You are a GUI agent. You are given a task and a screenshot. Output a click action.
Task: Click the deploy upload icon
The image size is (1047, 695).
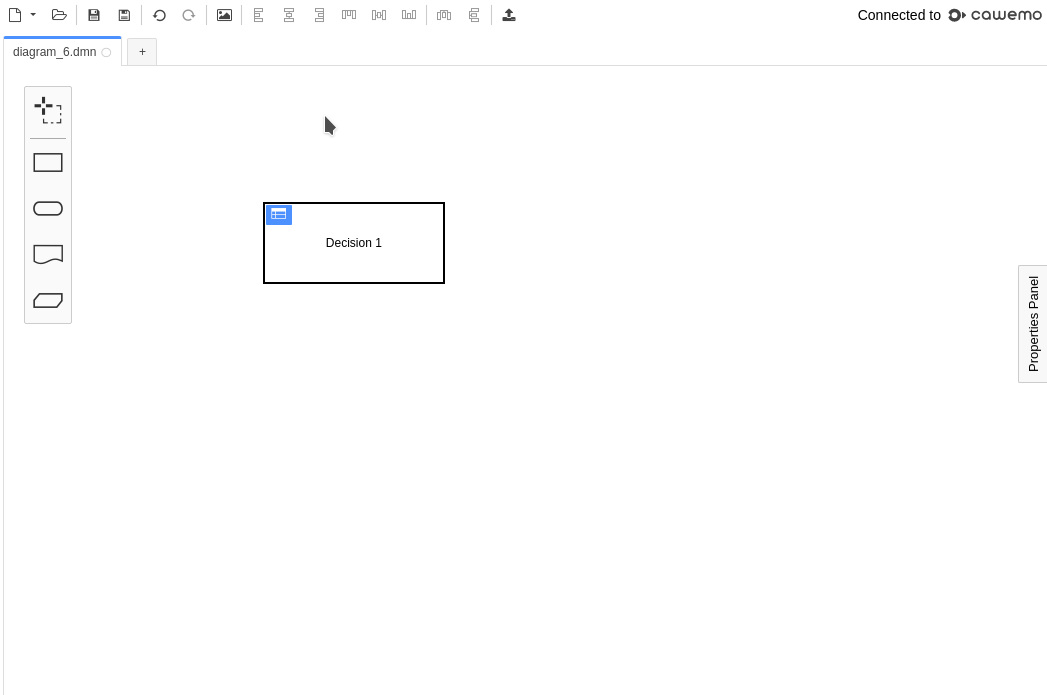(509, 15)
